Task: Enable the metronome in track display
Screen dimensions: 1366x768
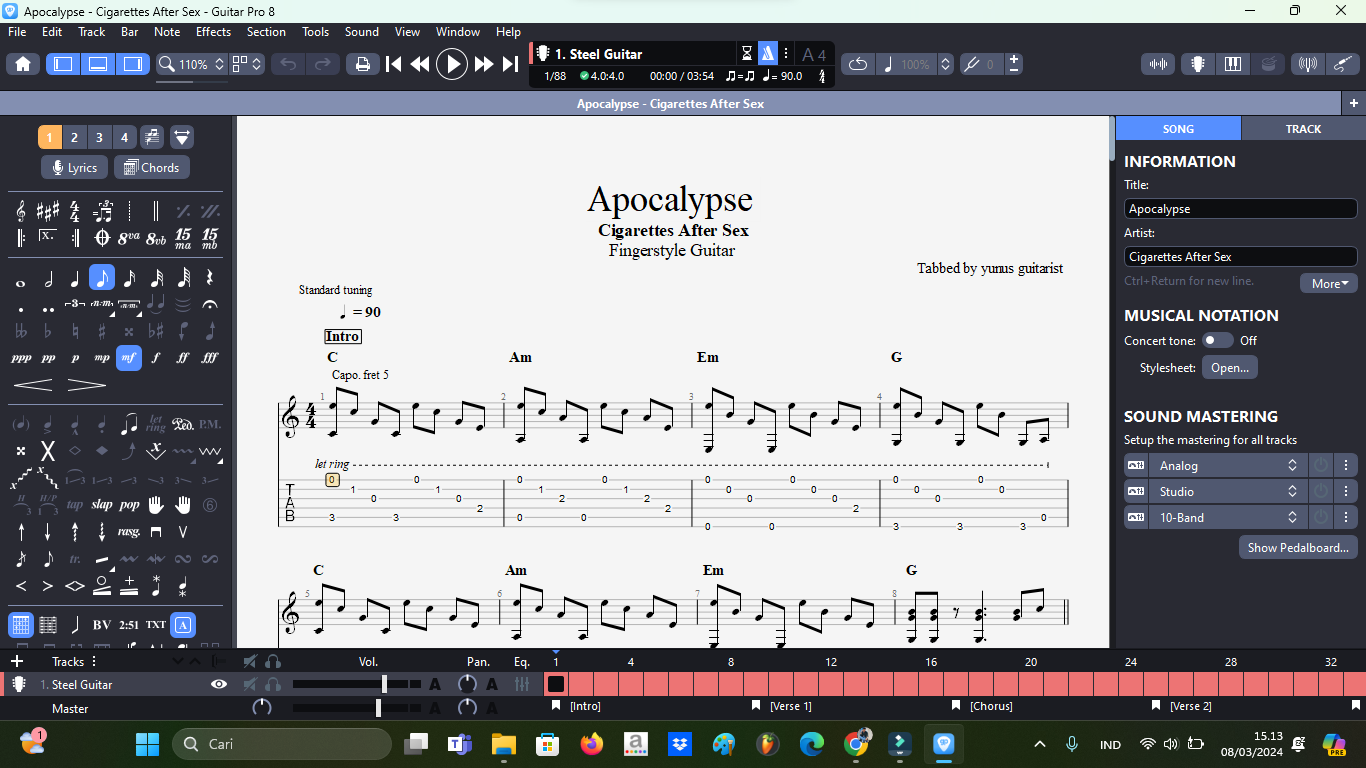Action: (x=767, y=53)
